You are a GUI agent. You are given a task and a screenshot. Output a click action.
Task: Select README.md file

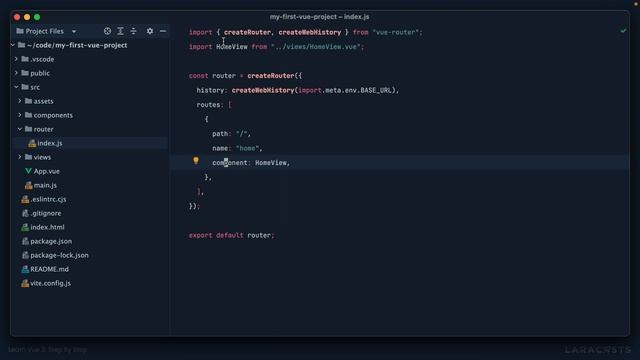pyautogui.click(x=49, y=269)
